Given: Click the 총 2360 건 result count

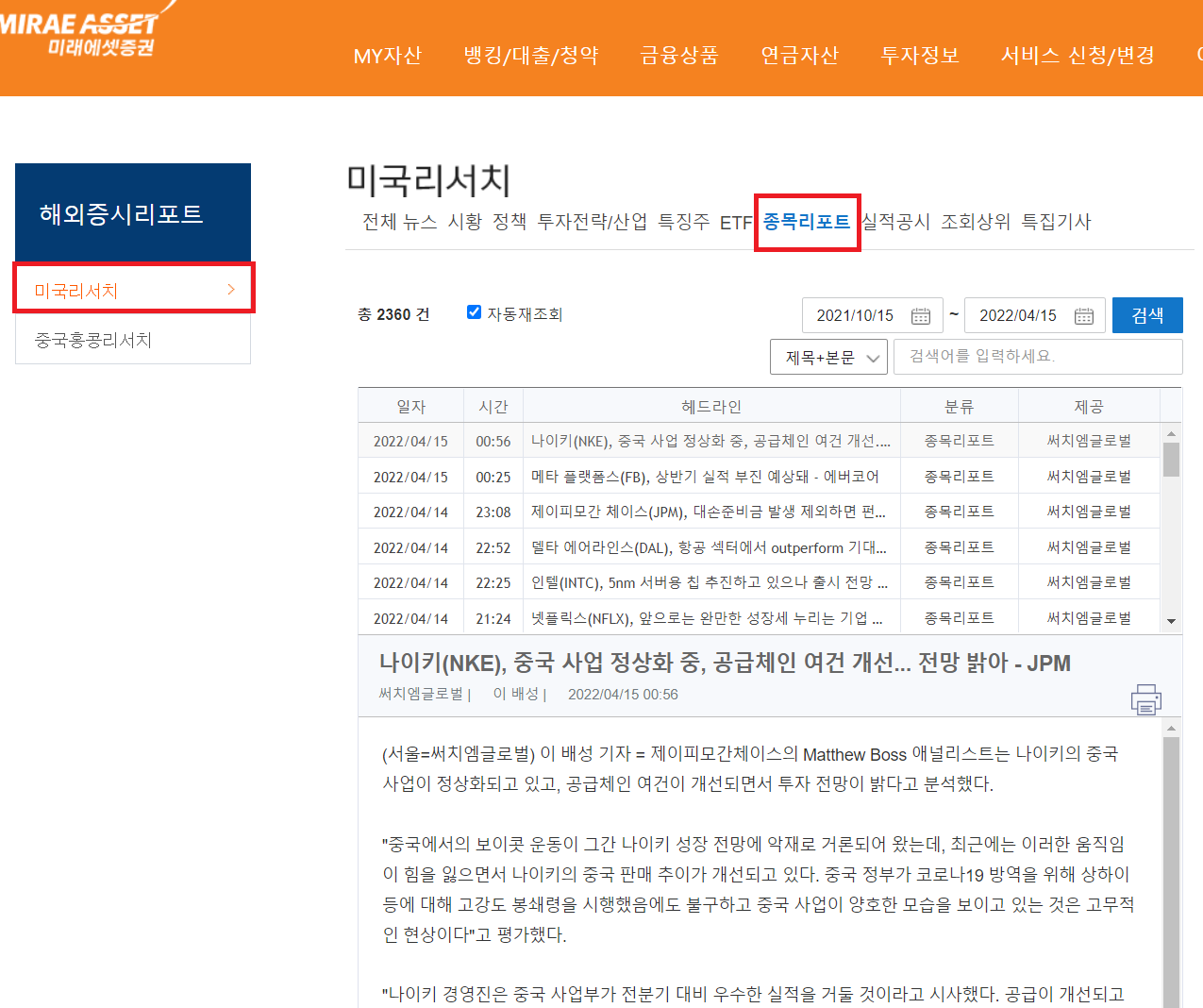Looking at the screenshot, I should [x=393, y=314].
